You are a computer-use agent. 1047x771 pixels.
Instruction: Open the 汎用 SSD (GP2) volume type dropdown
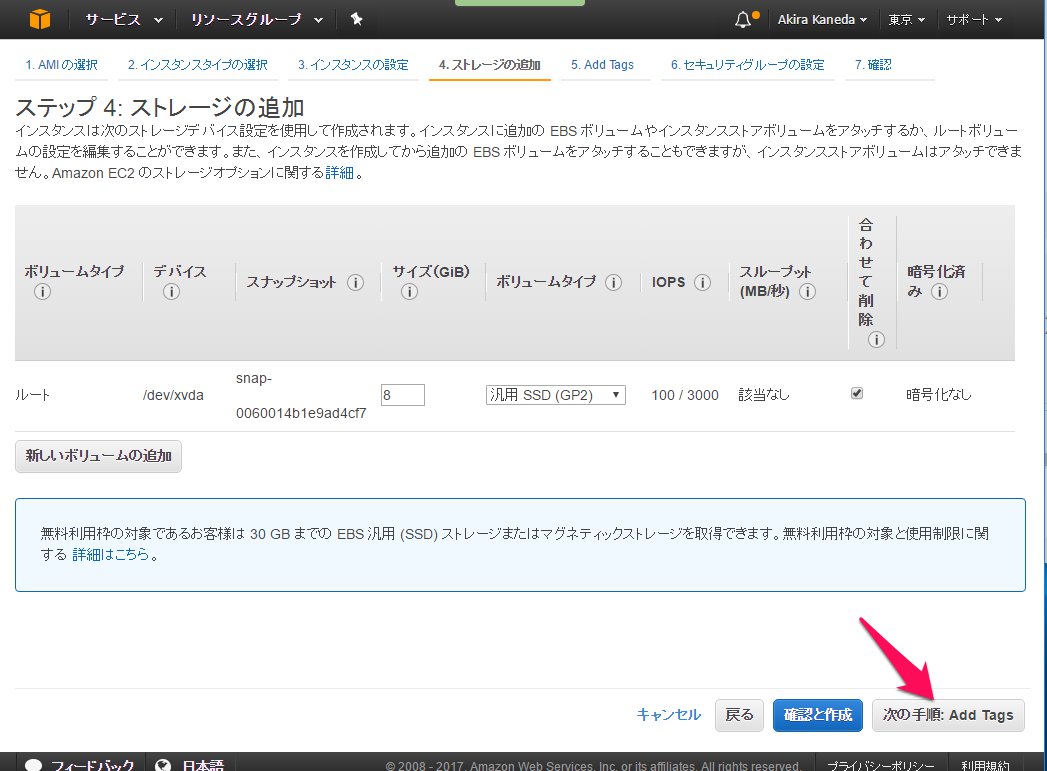tap(556, 395)
